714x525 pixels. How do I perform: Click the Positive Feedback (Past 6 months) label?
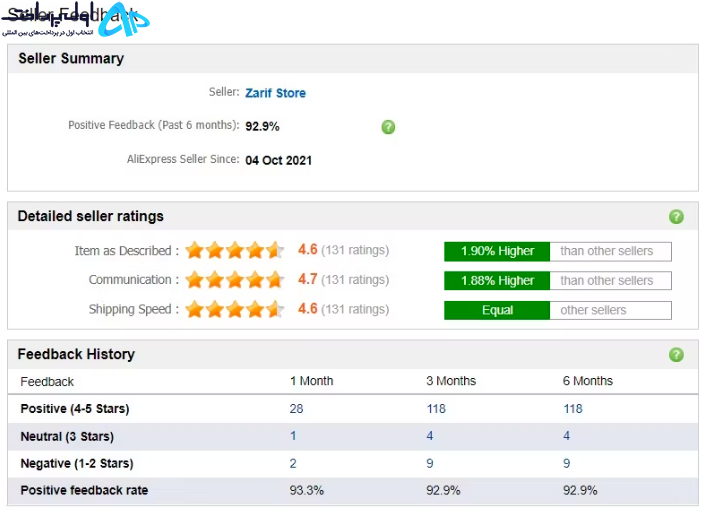[153, 125]
